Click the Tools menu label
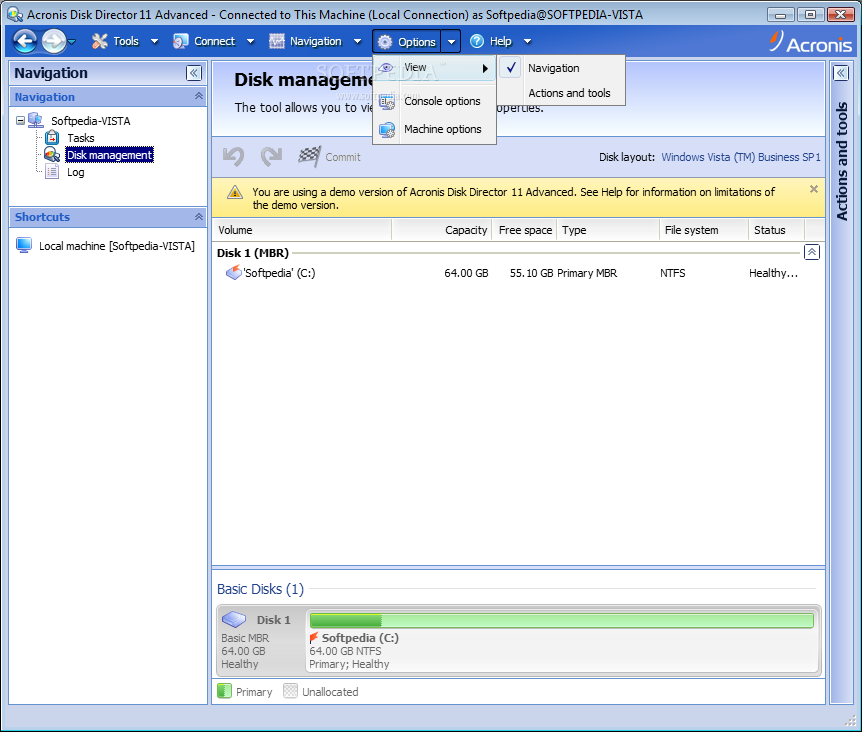Screen dimensions: 862x732 click(126, 41)
